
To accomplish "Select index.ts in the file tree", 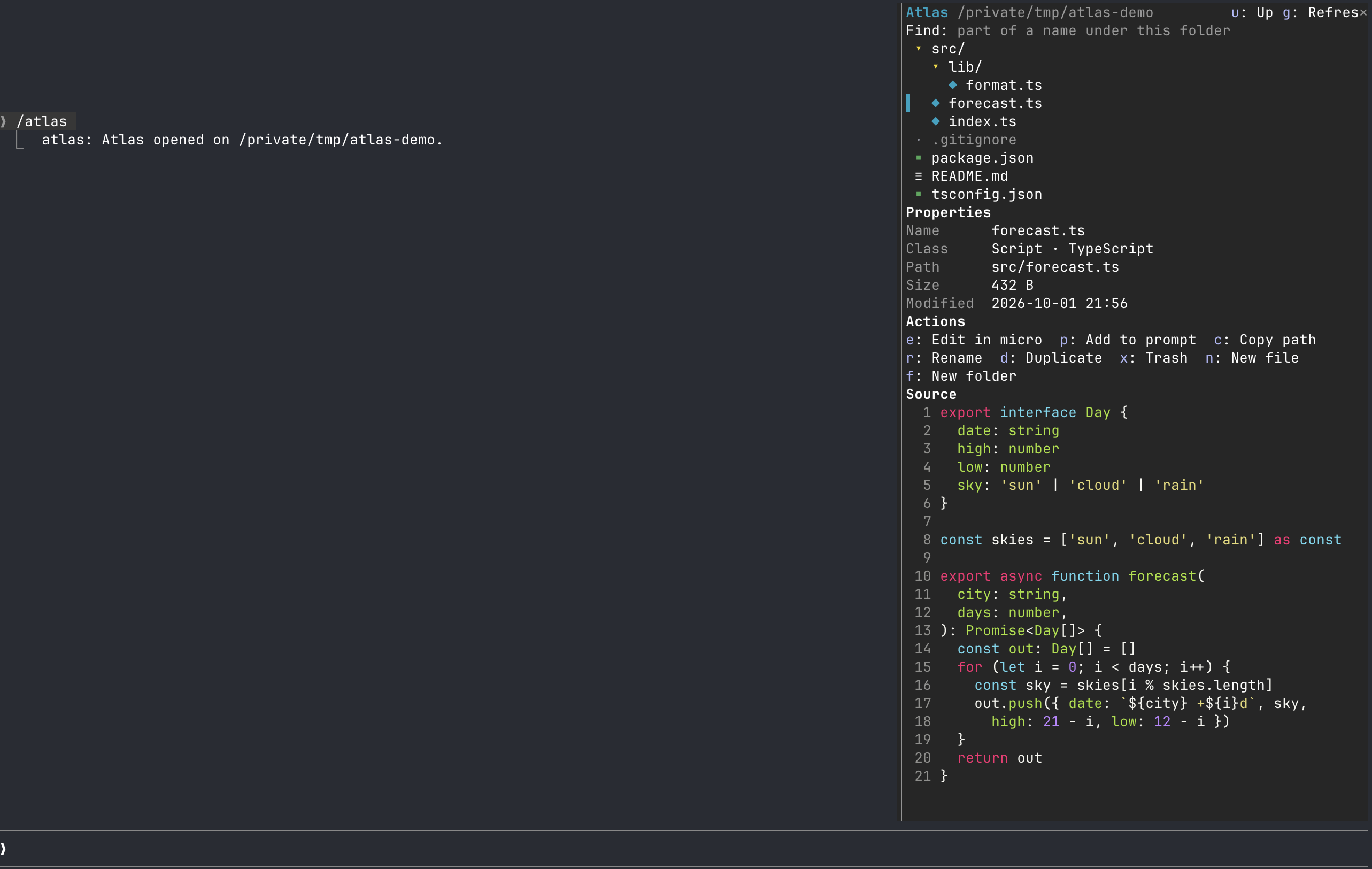I will click(x=982, y=122).
